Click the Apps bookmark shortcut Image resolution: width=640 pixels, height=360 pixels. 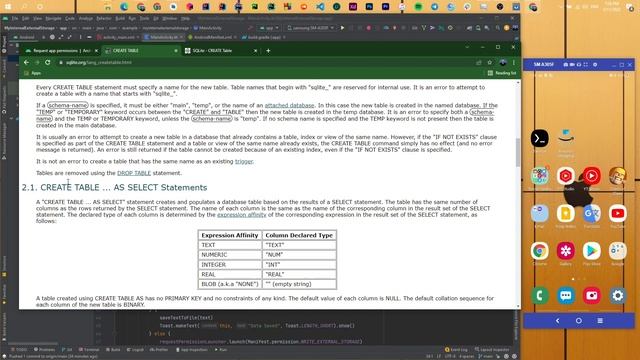(33, 73)
